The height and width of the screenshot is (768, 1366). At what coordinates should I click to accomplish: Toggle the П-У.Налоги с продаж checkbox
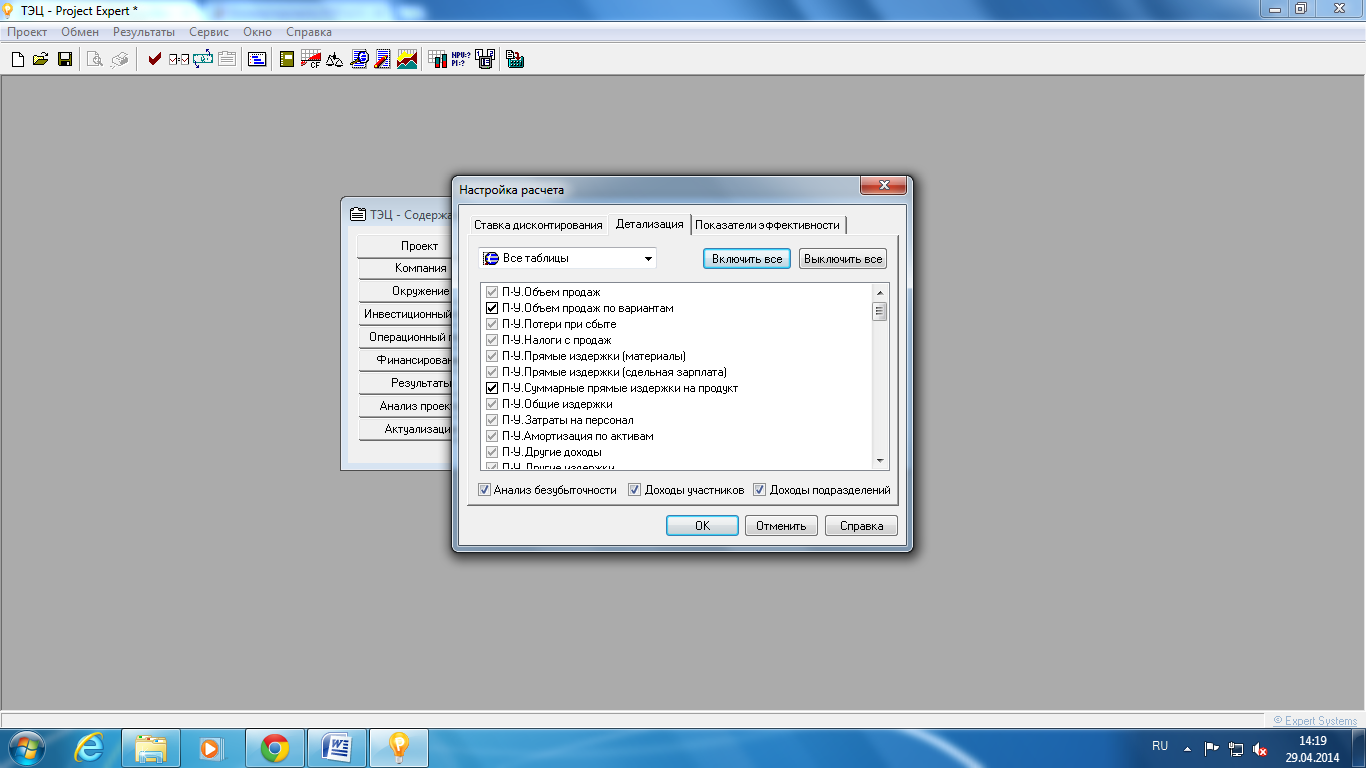pos(492,340)
